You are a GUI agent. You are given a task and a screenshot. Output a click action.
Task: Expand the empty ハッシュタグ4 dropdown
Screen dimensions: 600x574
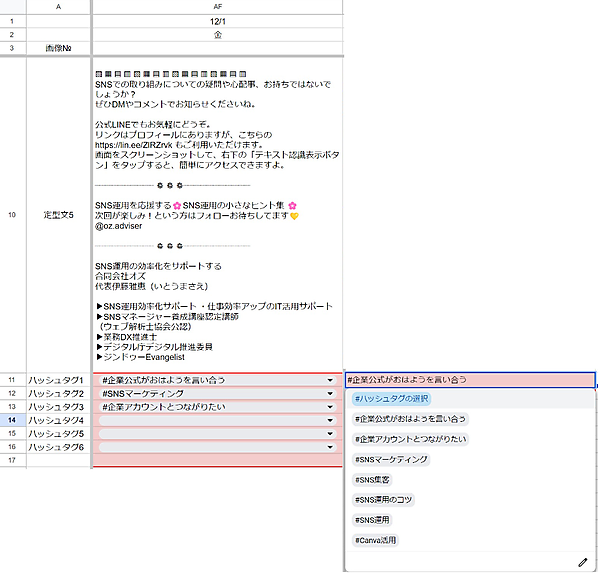[x=330, y=421]
